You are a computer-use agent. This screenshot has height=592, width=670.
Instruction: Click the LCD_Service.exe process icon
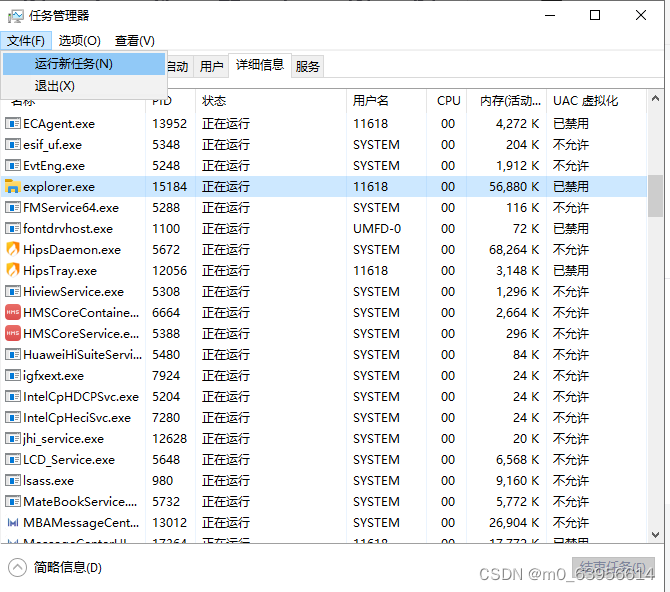tap(13, 459)
